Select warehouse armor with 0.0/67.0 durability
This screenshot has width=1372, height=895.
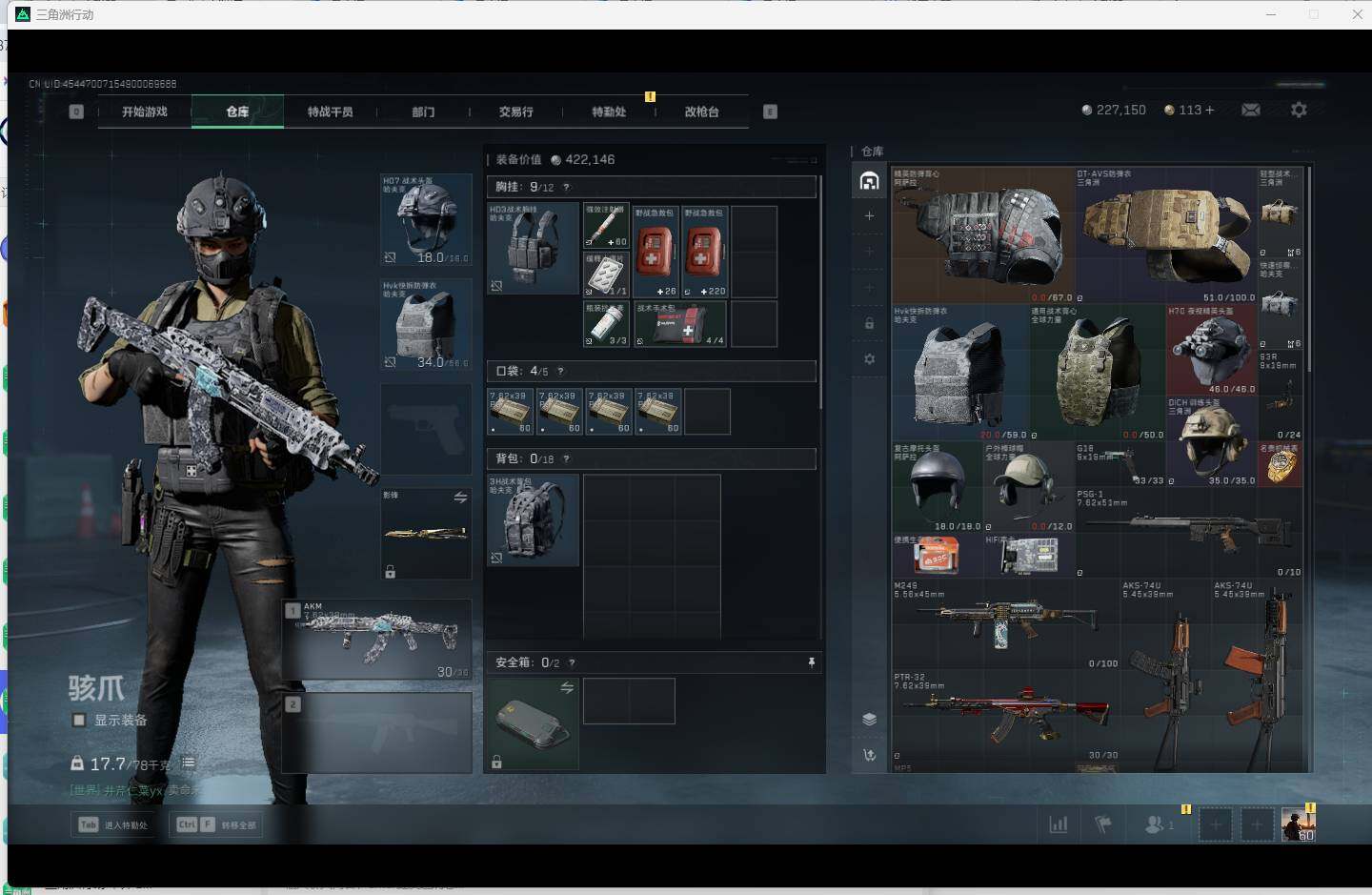point(983,235)
